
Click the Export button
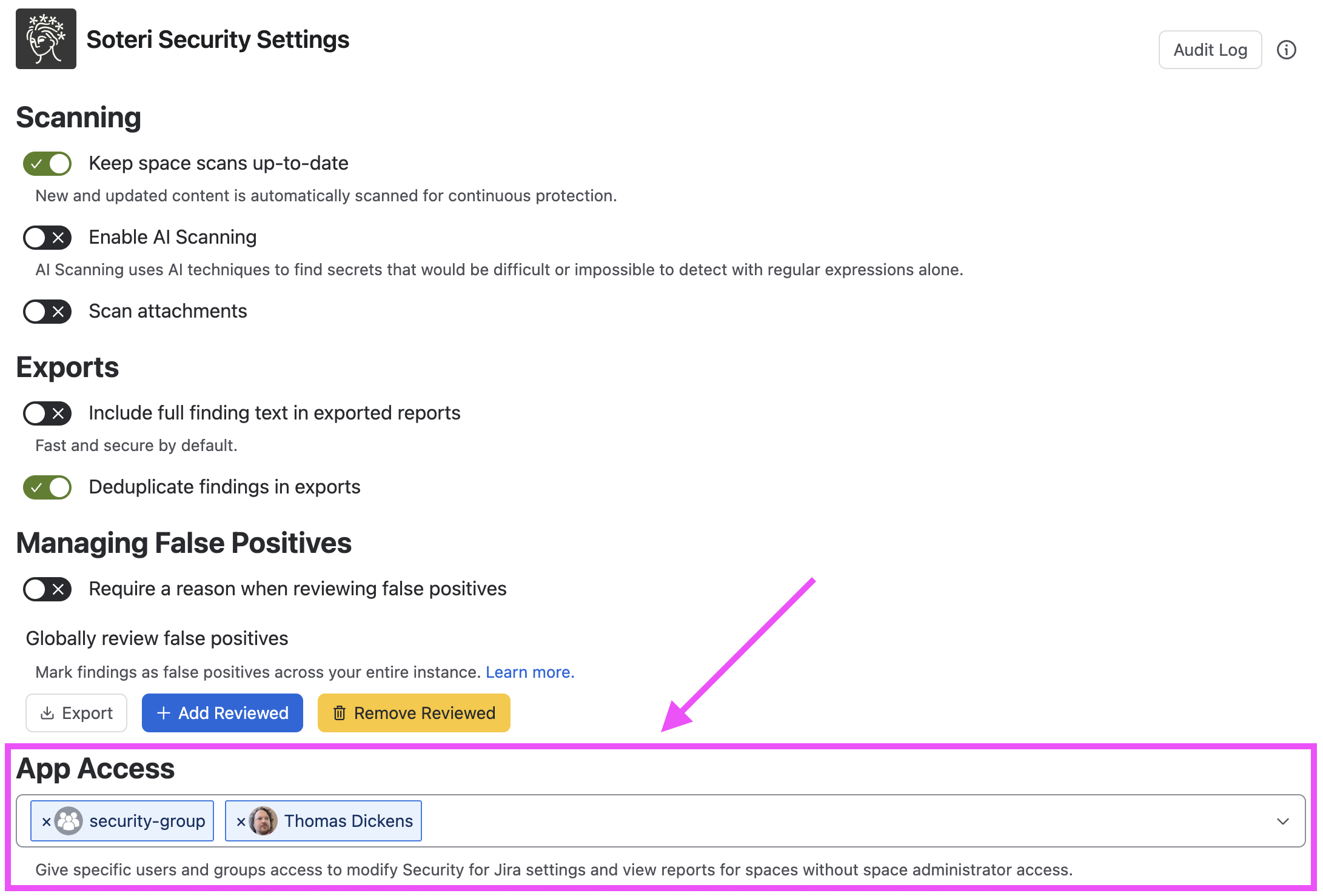tap(76, 713)
